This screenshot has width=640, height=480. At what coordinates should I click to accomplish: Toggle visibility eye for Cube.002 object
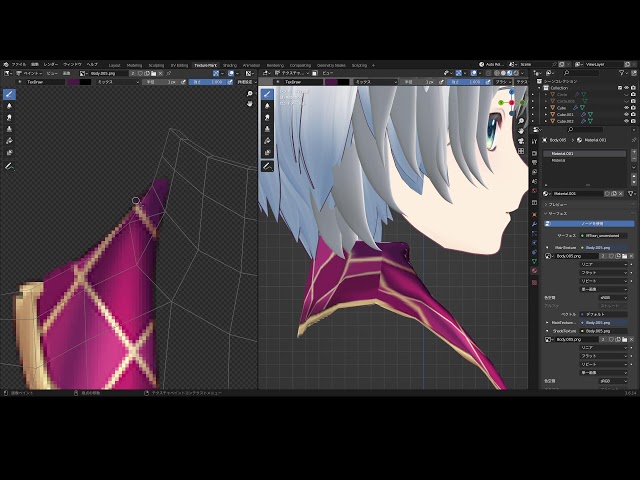point(626,121)
